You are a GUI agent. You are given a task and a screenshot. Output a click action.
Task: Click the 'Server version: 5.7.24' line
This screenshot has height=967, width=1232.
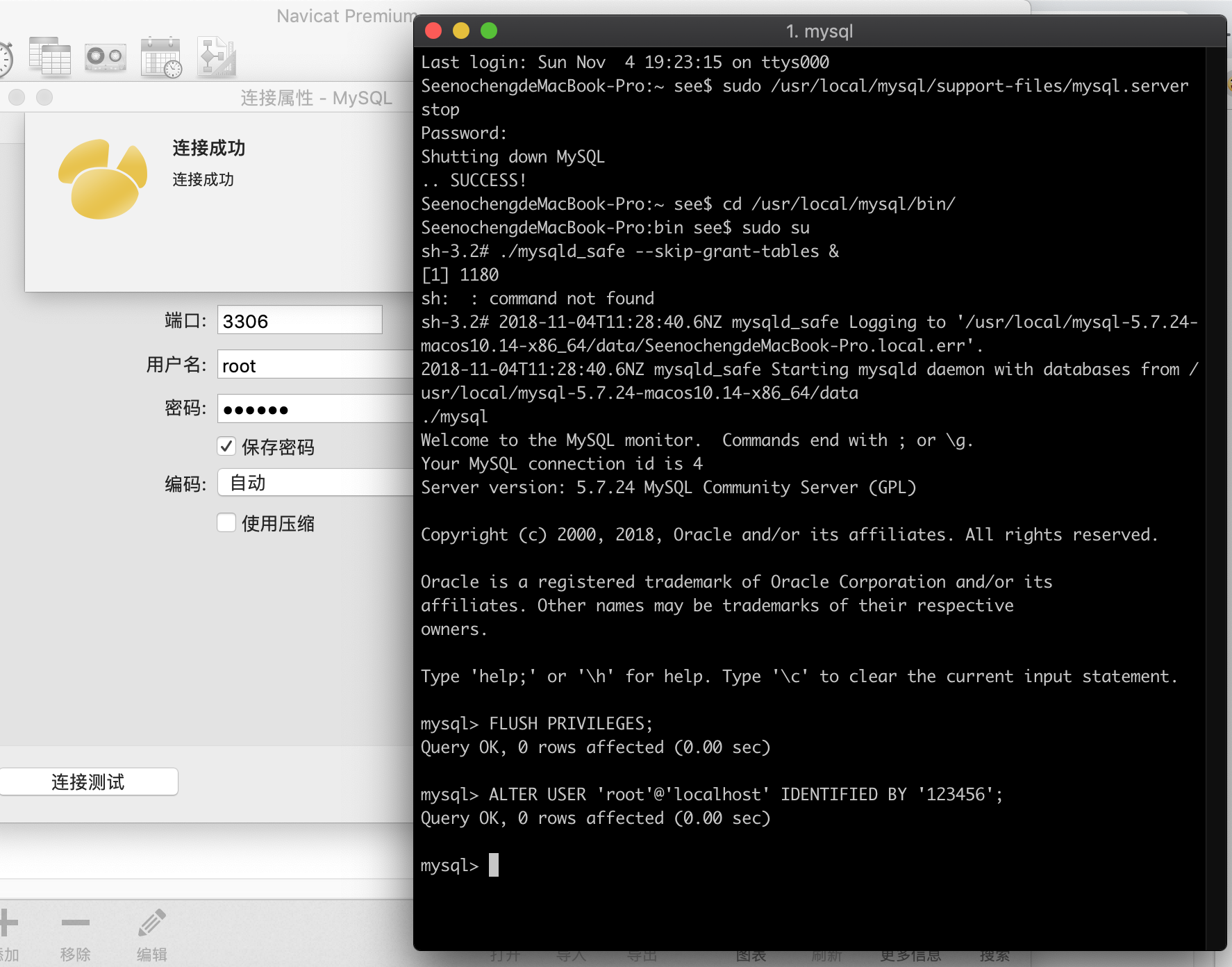tap(668, 487)
